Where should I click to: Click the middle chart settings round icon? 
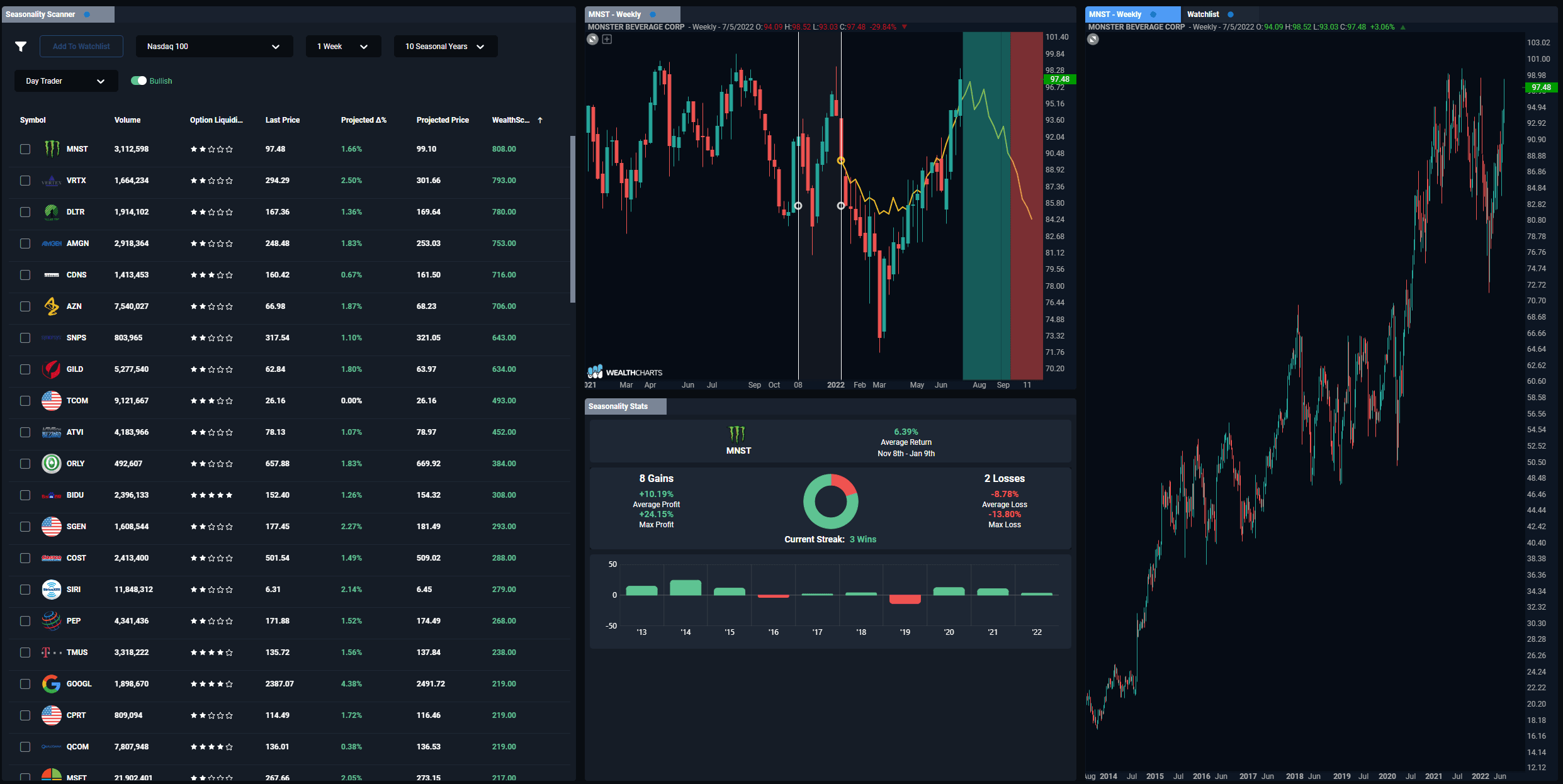pos(592,39)
